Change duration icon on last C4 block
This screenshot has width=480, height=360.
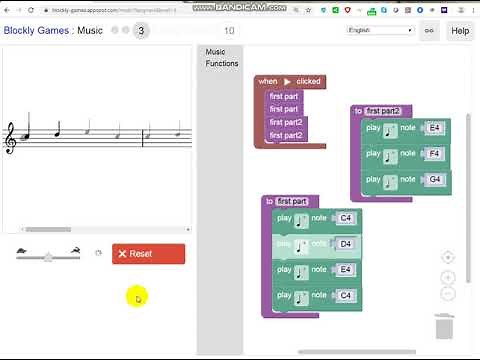pyautogui.click(x=301, y=298)
